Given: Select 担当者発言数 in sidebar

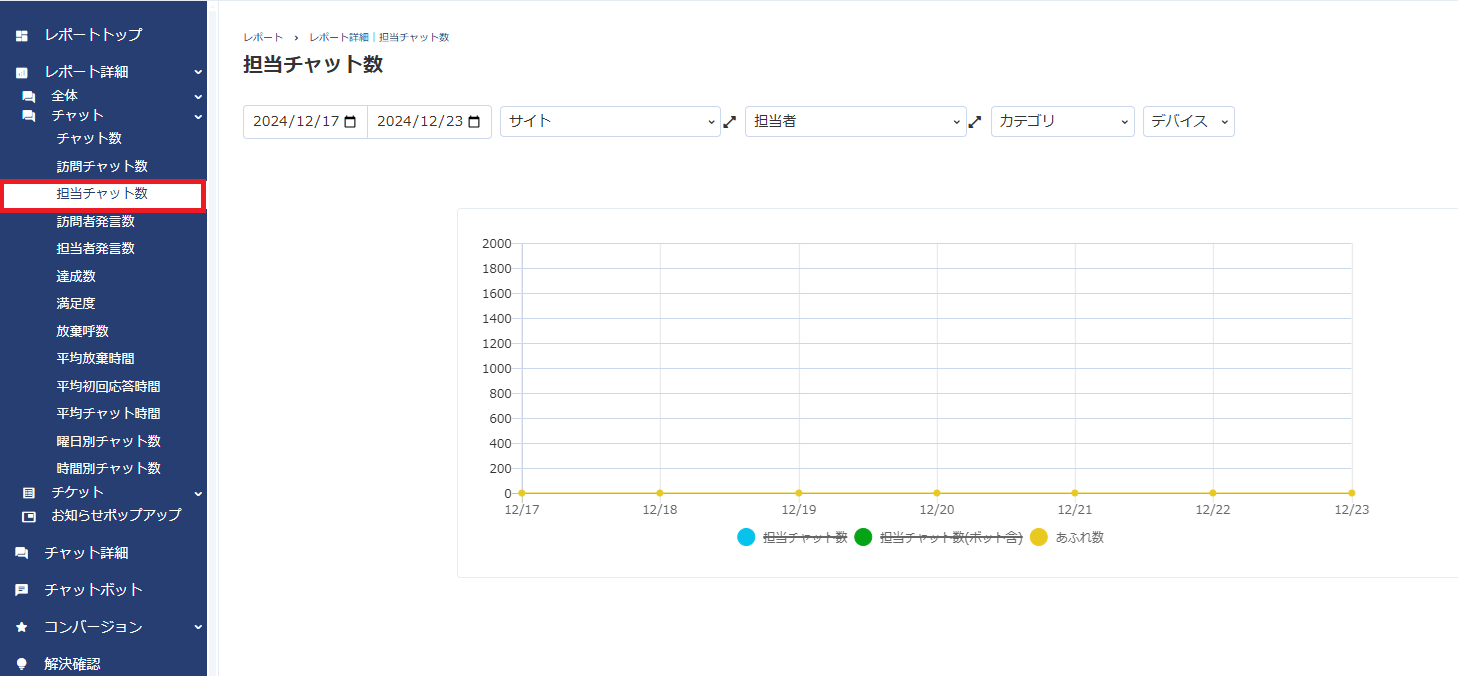Looking at the screenshot, I should [x=95, y=248].
